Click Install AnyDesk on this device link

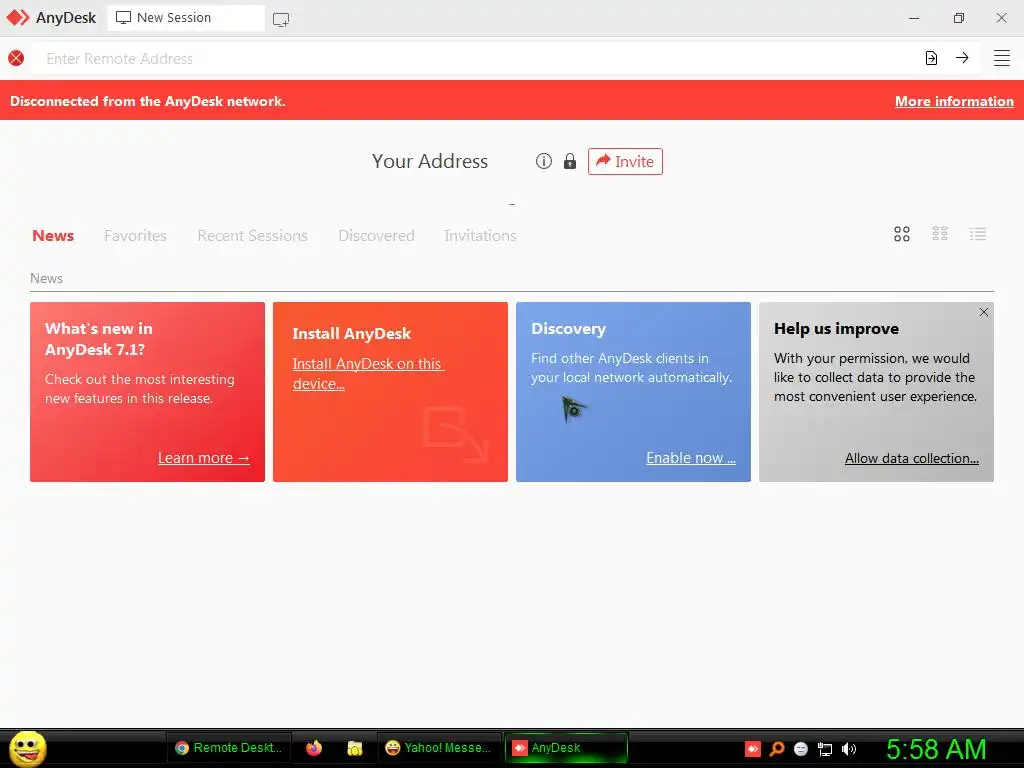tap(368, 374)
